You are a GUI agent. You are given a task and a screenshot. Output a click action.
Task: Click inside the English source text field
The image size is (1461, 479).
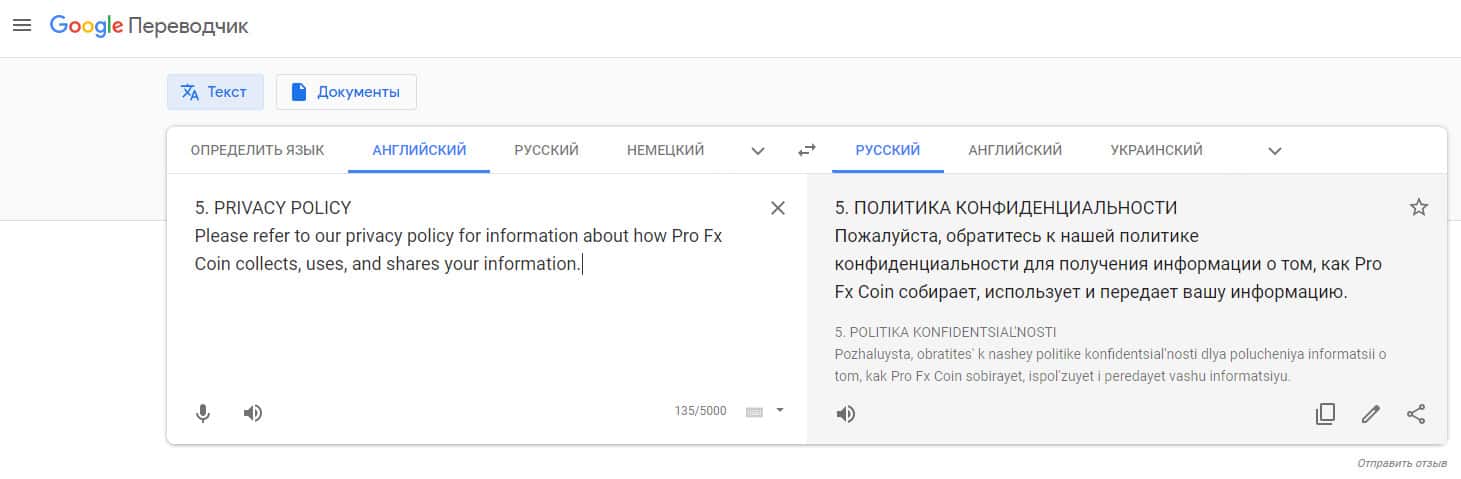[x=480, y=320]
